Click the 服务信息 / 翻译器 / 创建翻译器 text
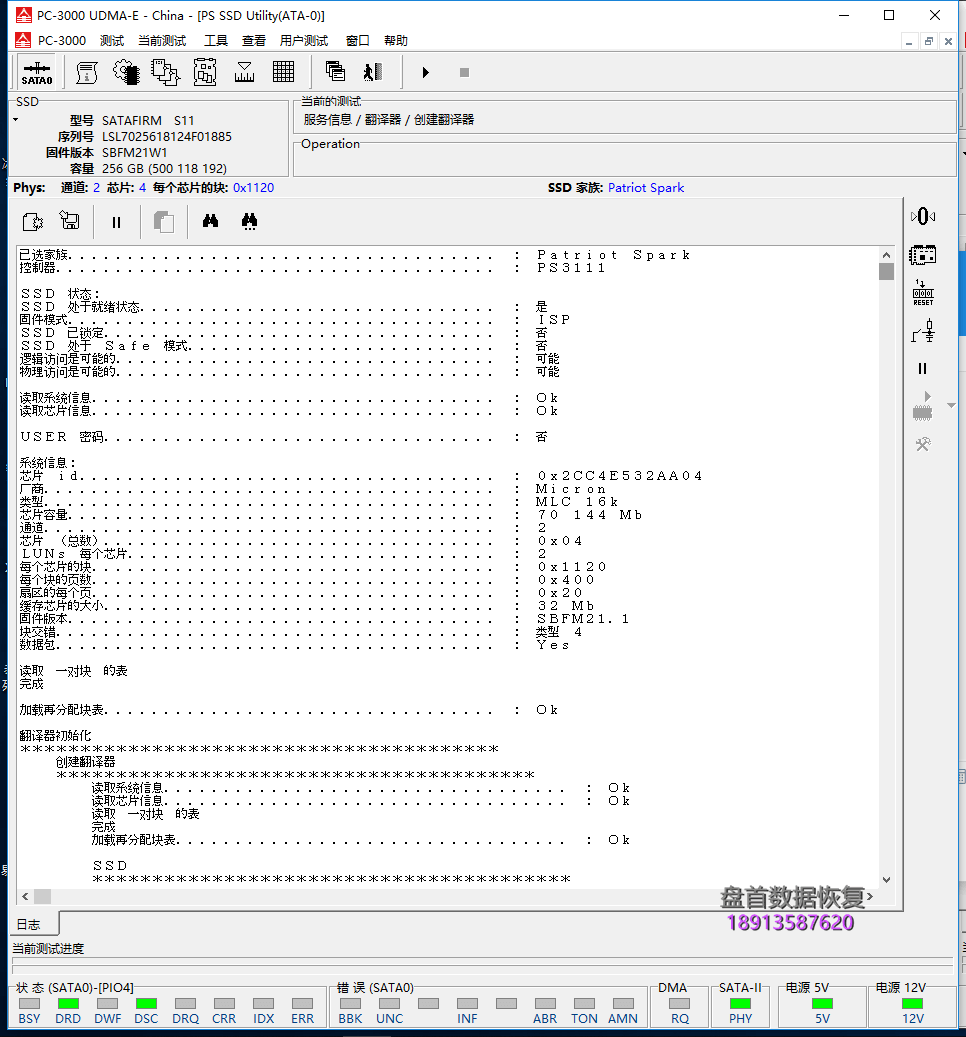 pos(389,120)
